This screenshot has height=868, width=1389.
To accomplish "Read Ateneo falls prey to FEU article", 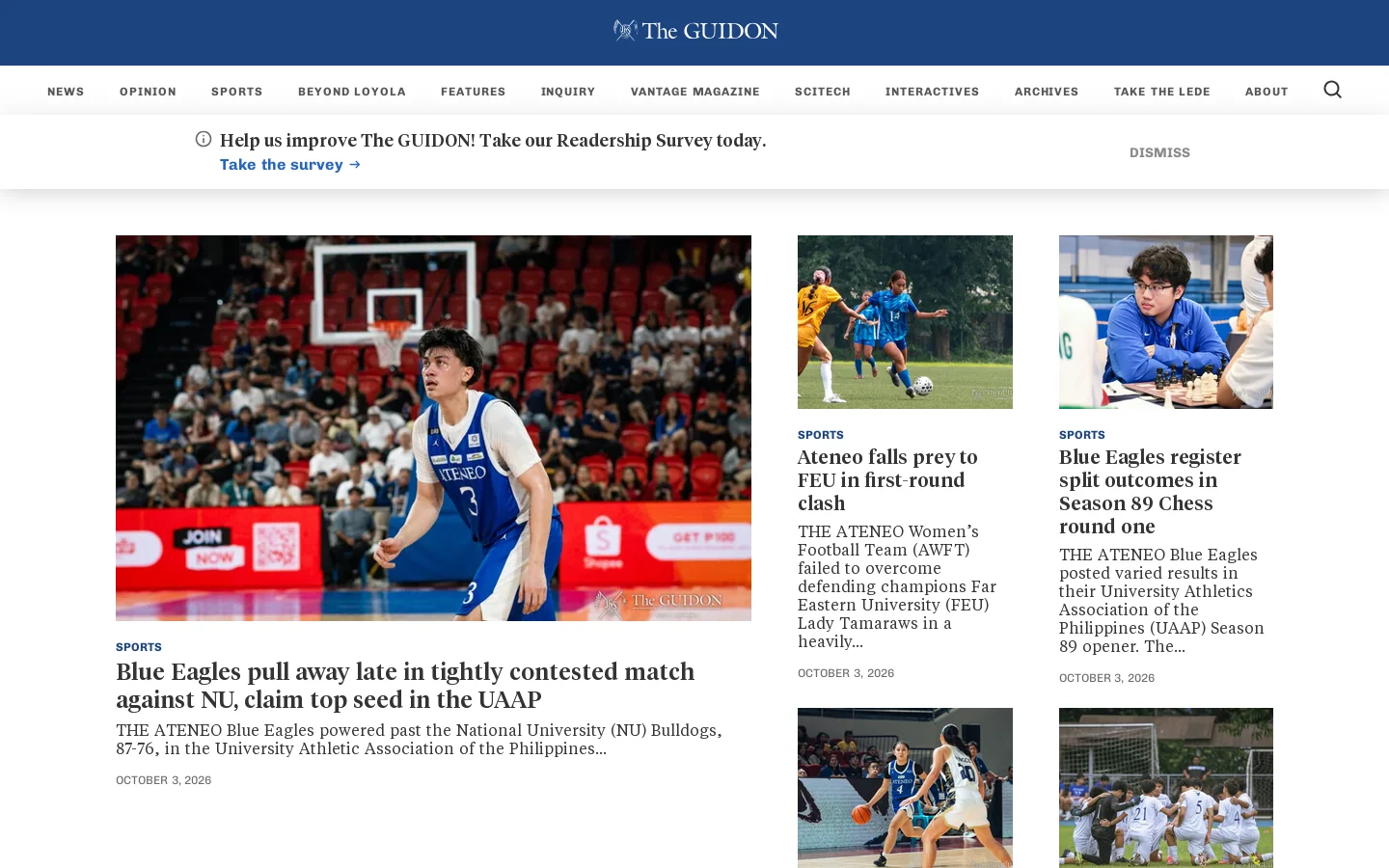I will [887, 480].
